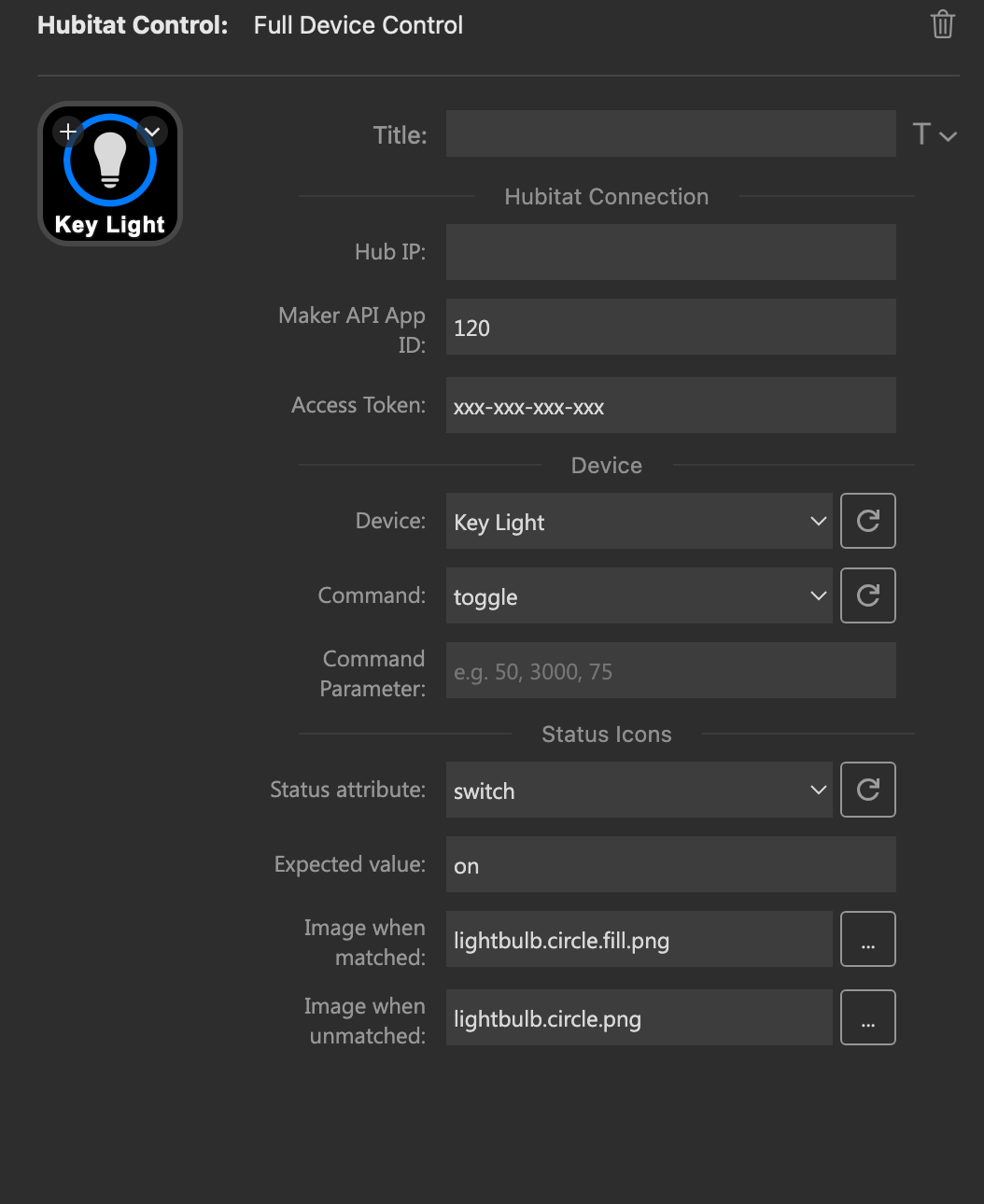The image size is (984, 1204).
Task: Open the Device selection dropdown
Action: (639, 521)
